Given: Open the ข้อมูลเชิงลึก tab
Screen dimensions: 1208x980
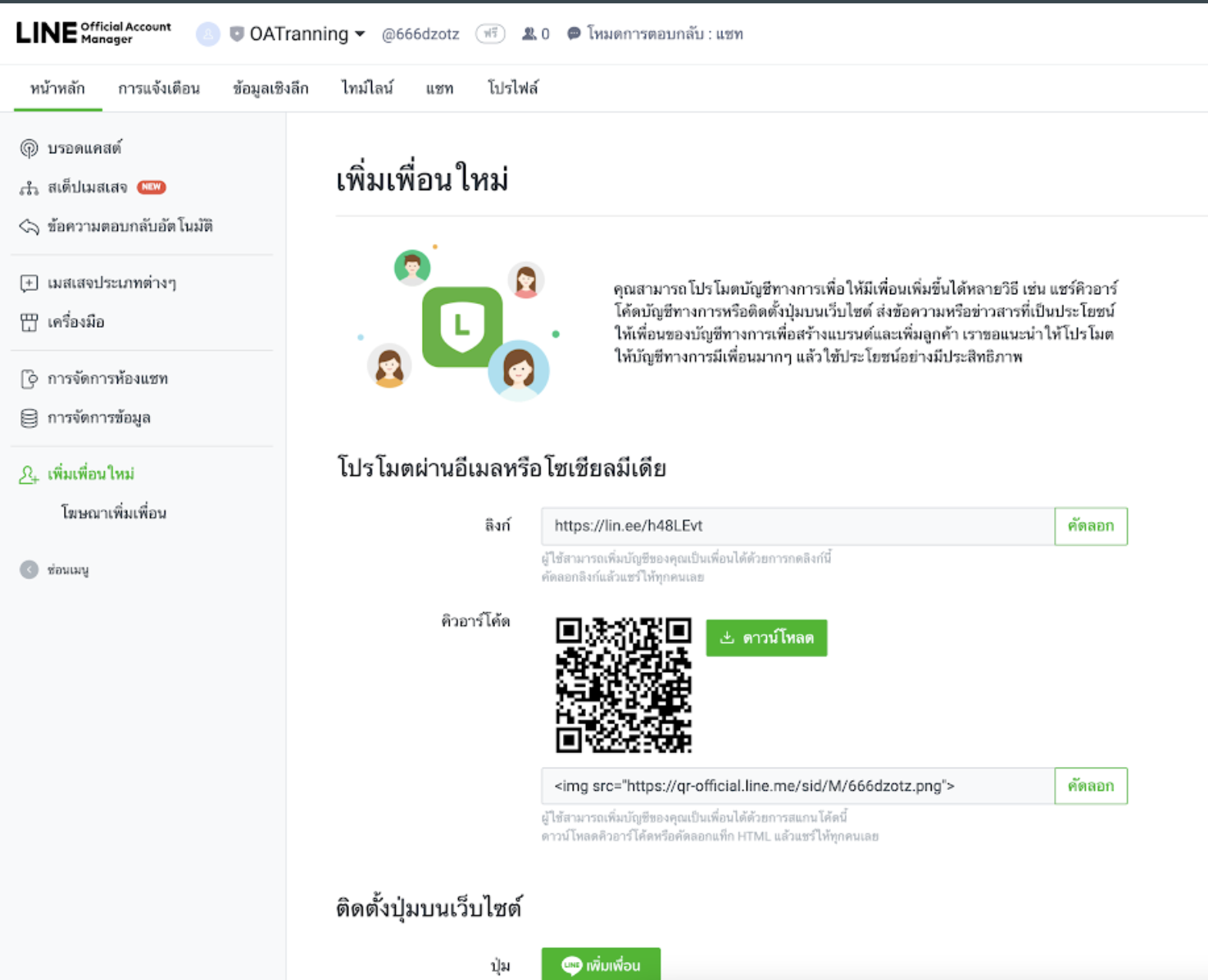Looking at the screenshot, I should coord(270,88).
